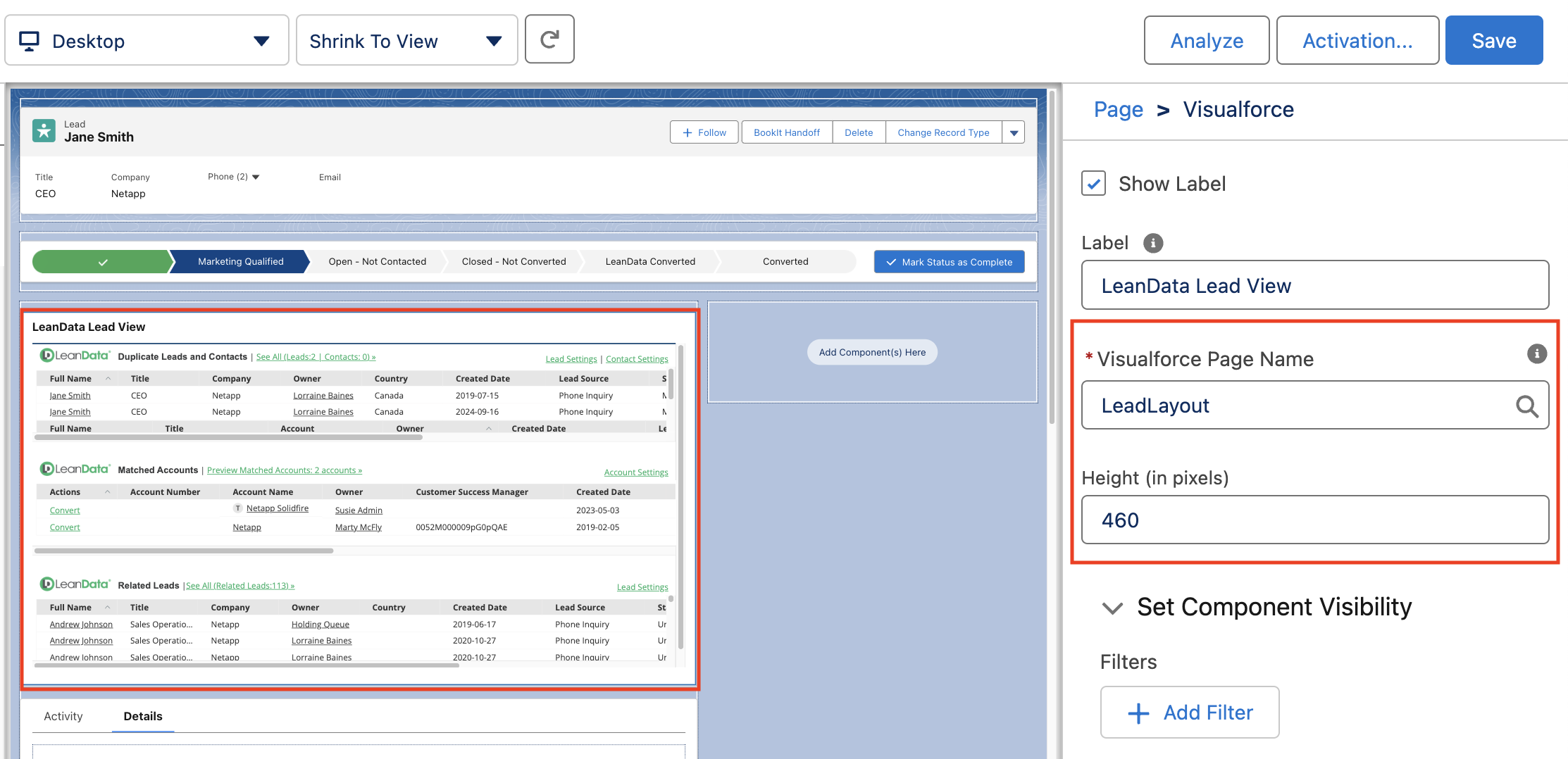The height and width of the screenshot is (759, 1568).
Task: Click the Duplicate Leads horizontal scrollbar
Action: 228,437
